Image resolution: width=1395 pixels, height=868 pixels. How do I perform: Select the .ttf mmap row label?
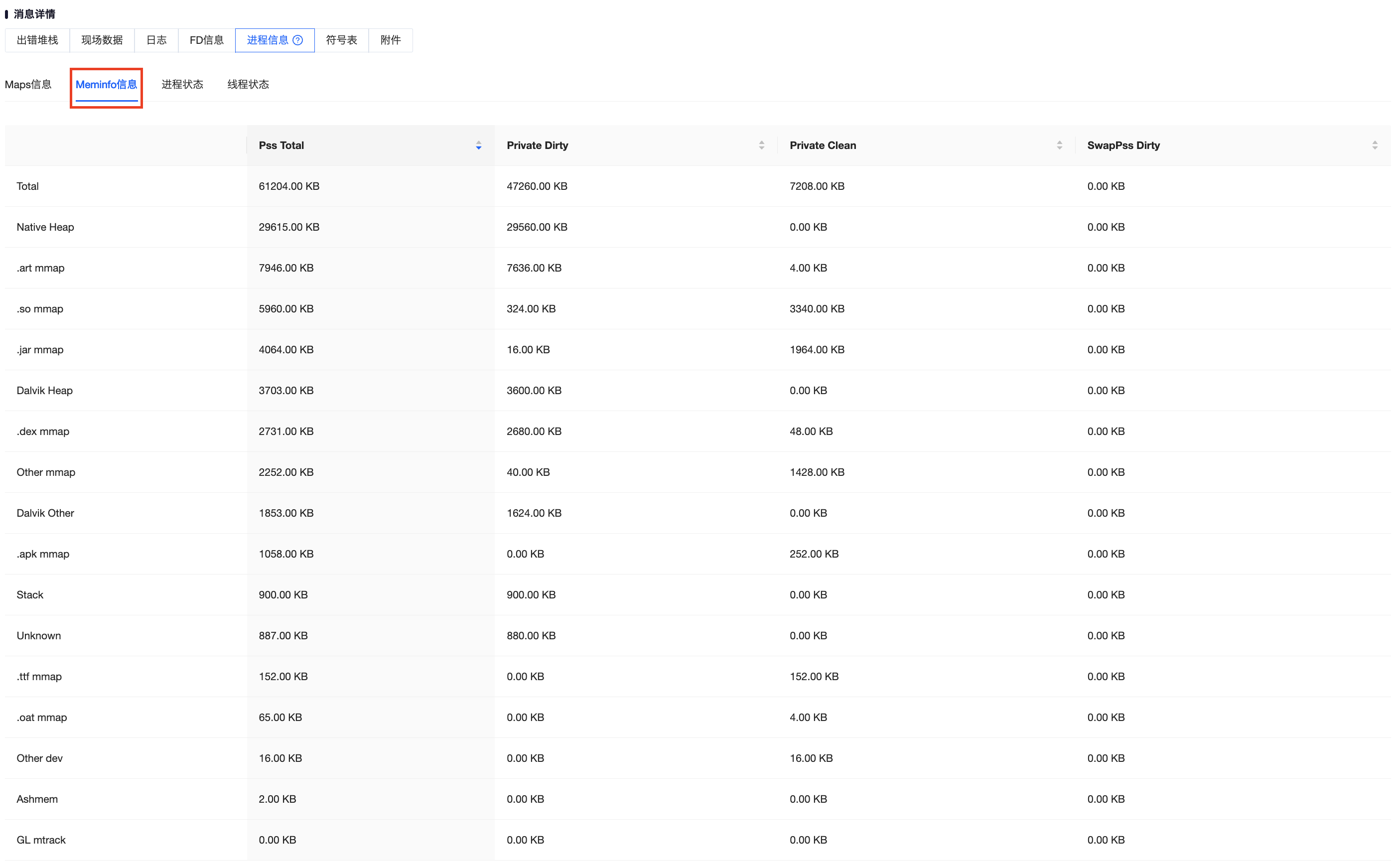39,677
